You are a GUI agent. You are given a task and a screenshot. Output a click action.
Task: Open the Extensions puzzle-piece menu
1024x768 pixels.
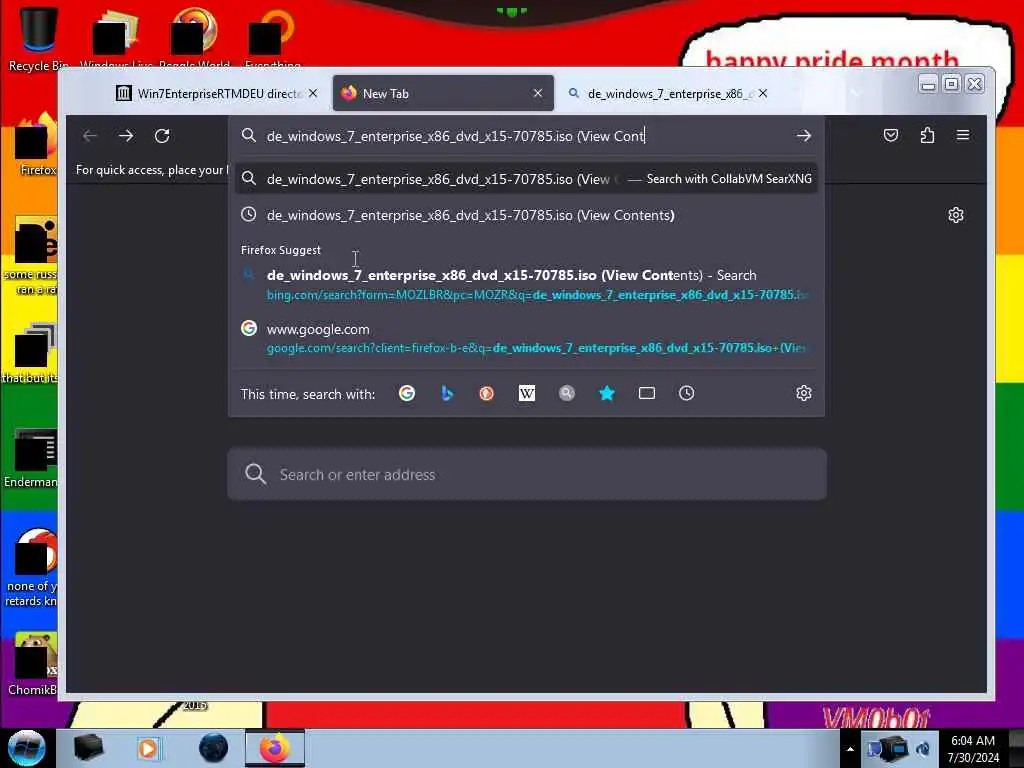tap(927, 136)
